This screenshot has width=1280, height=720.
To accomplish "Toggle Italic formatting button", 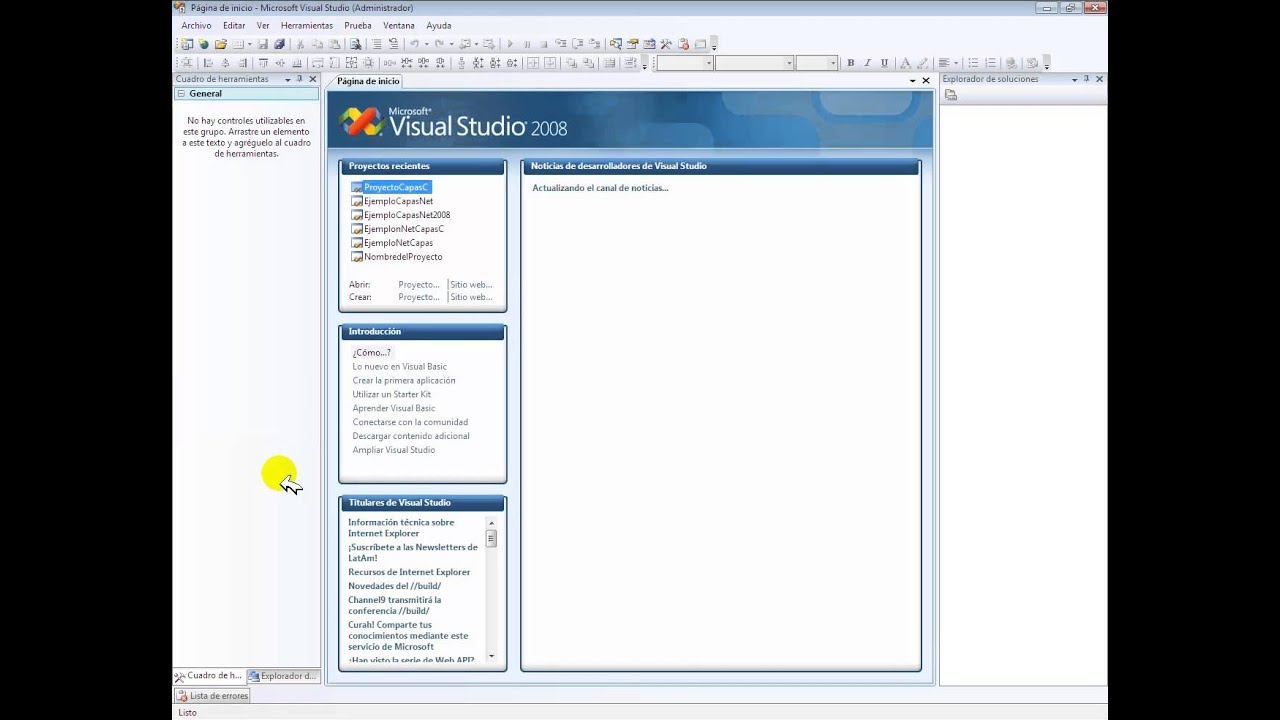I will pyautogui.click(x=868, y=63).
